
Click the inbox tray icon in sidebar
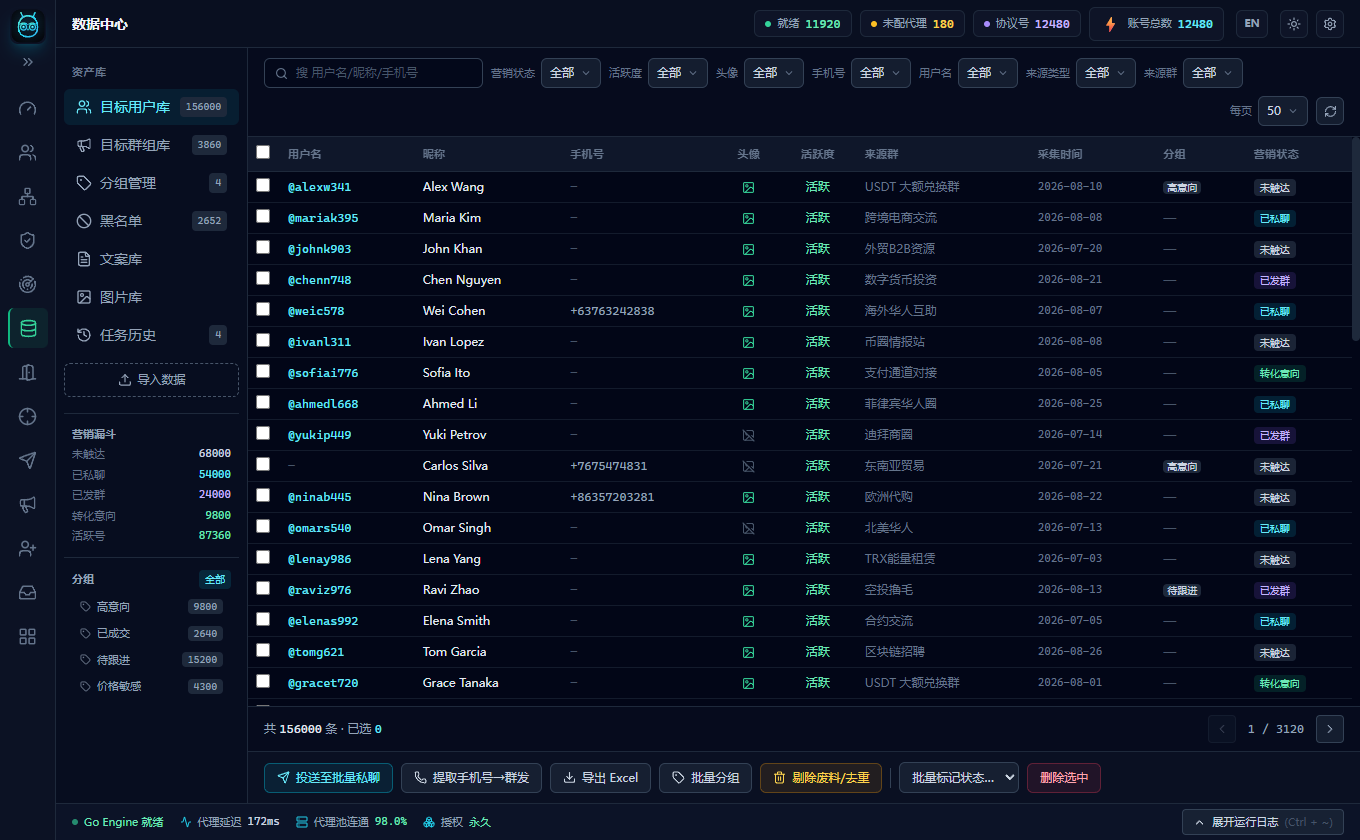tap(28, 592)
